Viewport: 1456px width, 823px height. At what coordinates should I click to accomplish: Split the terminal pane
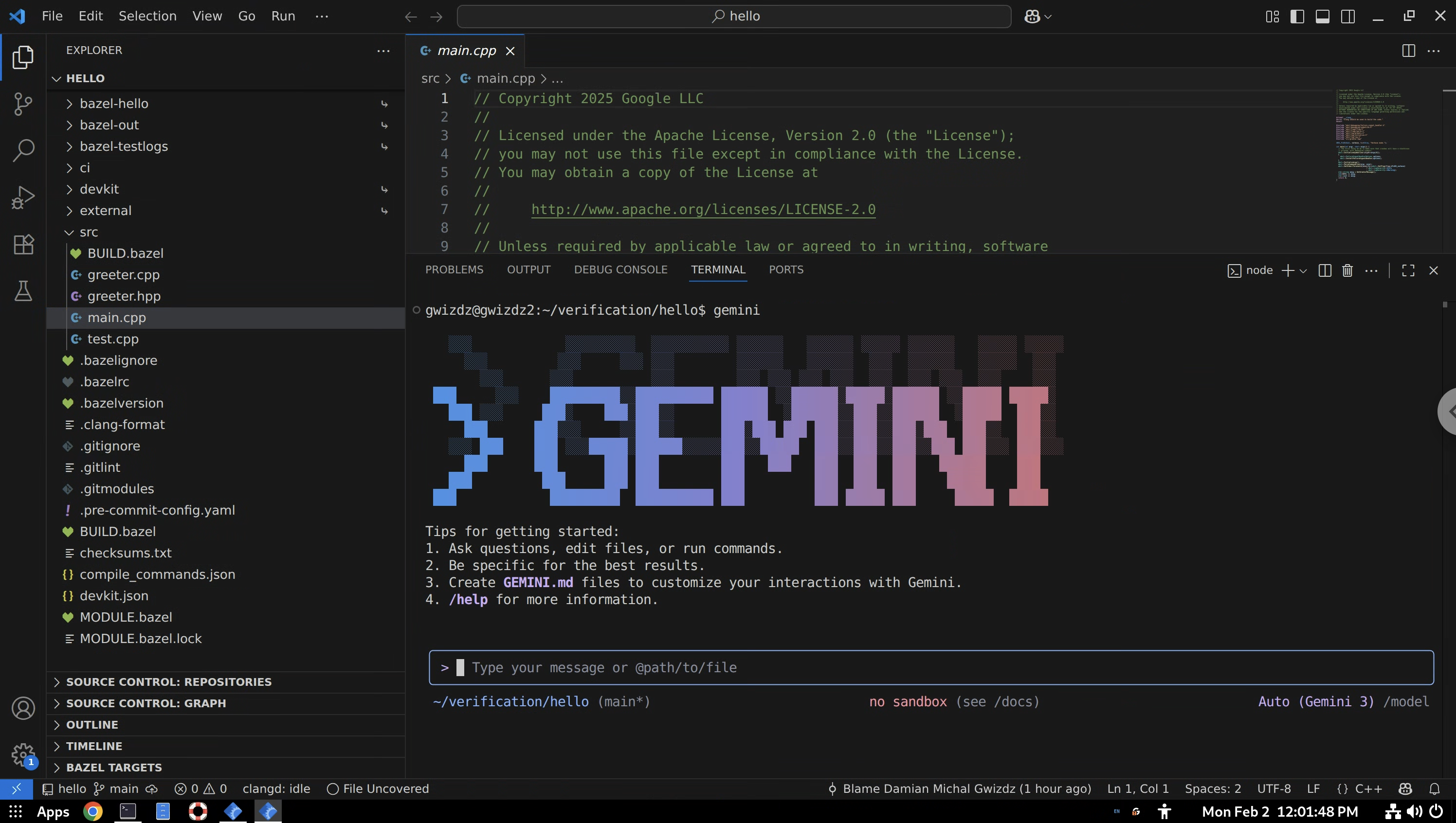tap(1324, 271)
